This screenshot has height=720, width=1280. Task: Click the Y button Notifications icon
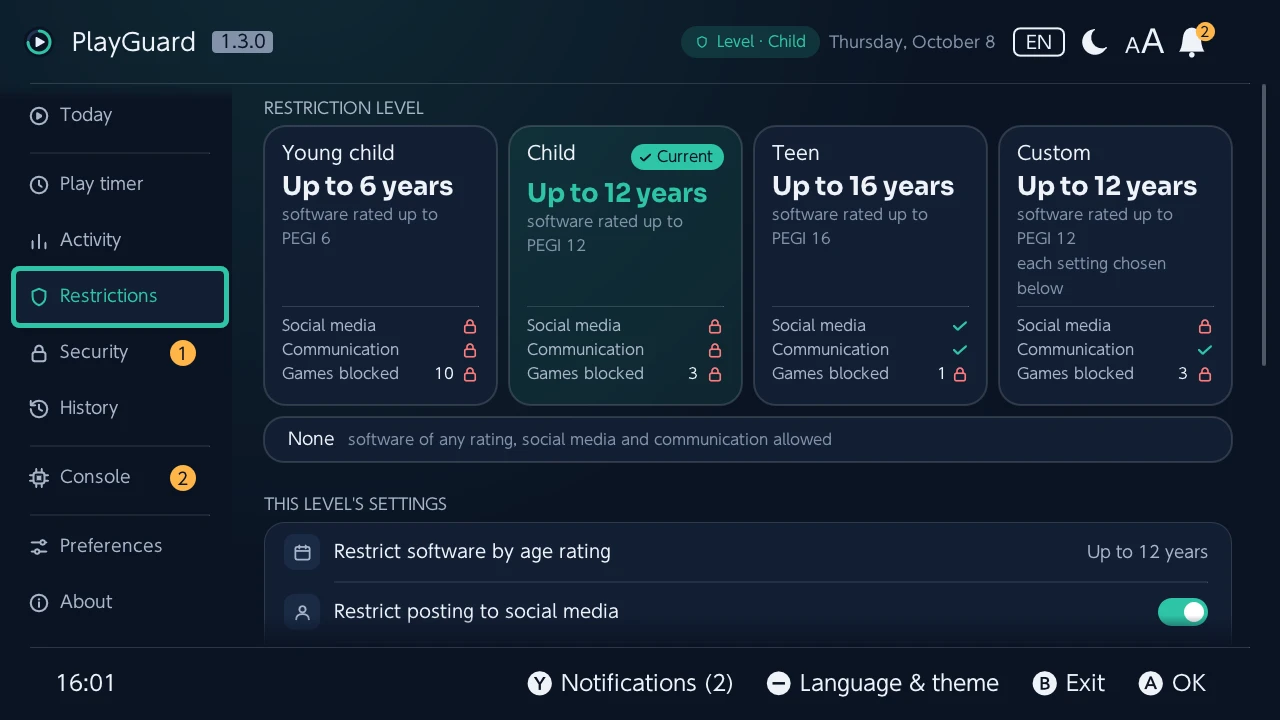click(540, 683)
